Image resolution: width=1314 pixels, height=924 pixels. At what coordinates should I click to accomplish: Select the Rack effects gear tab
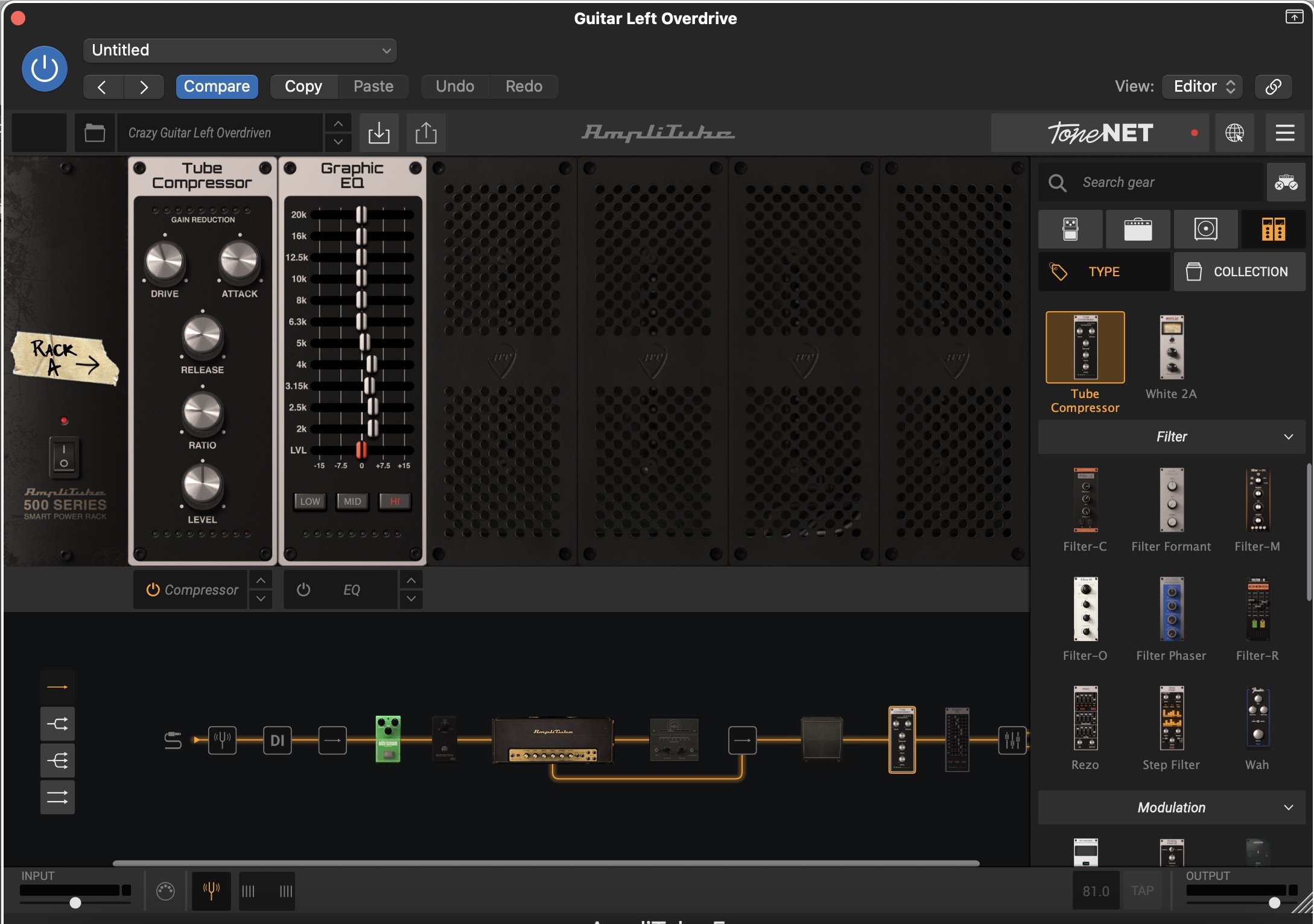click(x=1273, y=229)
